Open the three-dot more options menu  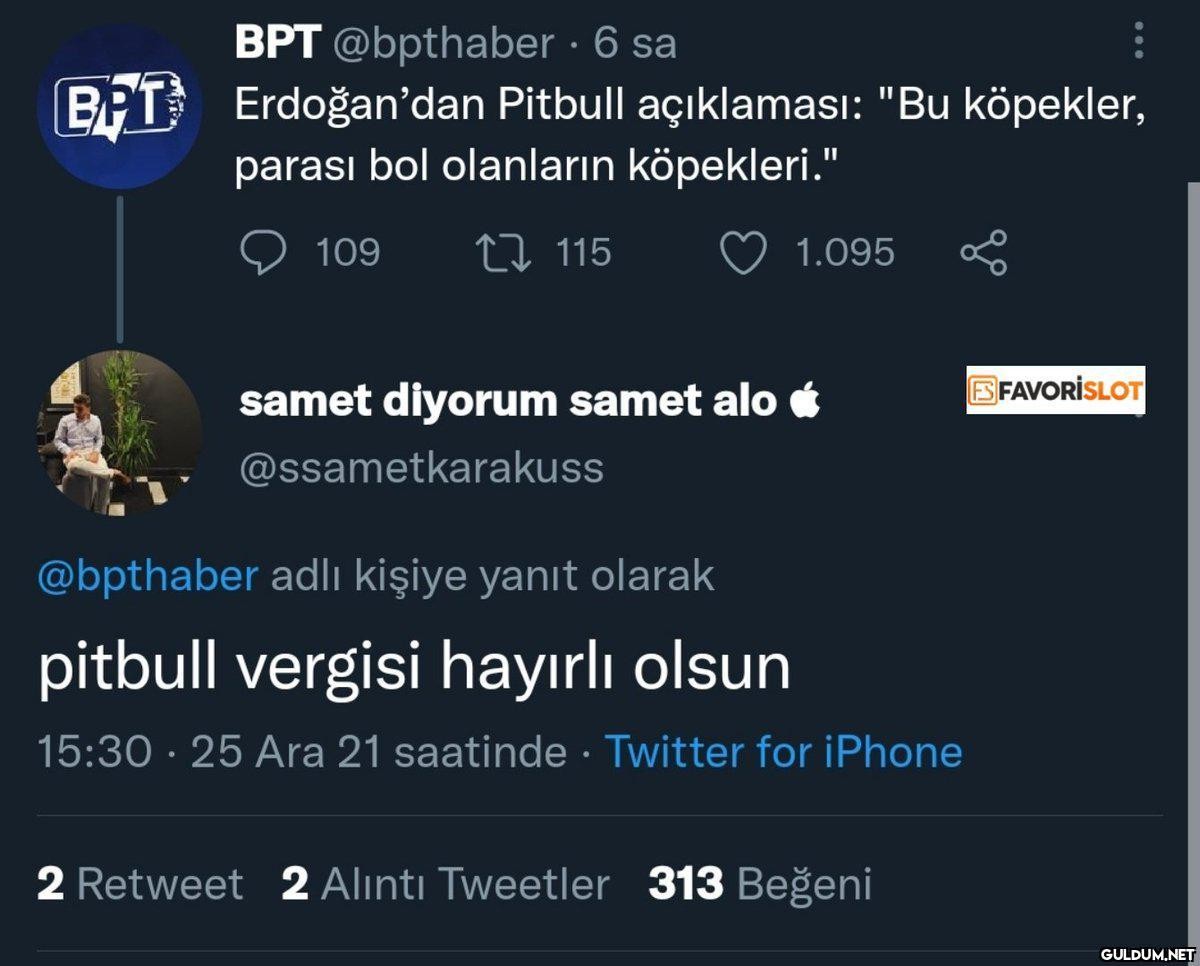click(1138, 42)
